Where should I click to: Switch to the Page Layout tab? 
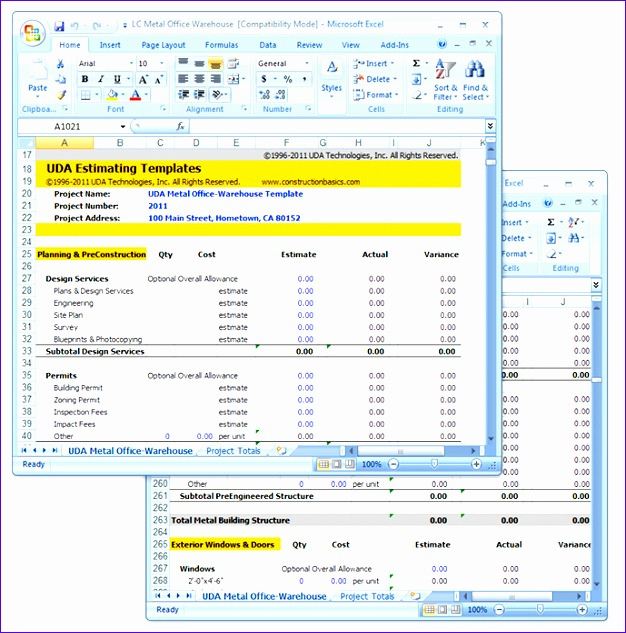point(163,45)
